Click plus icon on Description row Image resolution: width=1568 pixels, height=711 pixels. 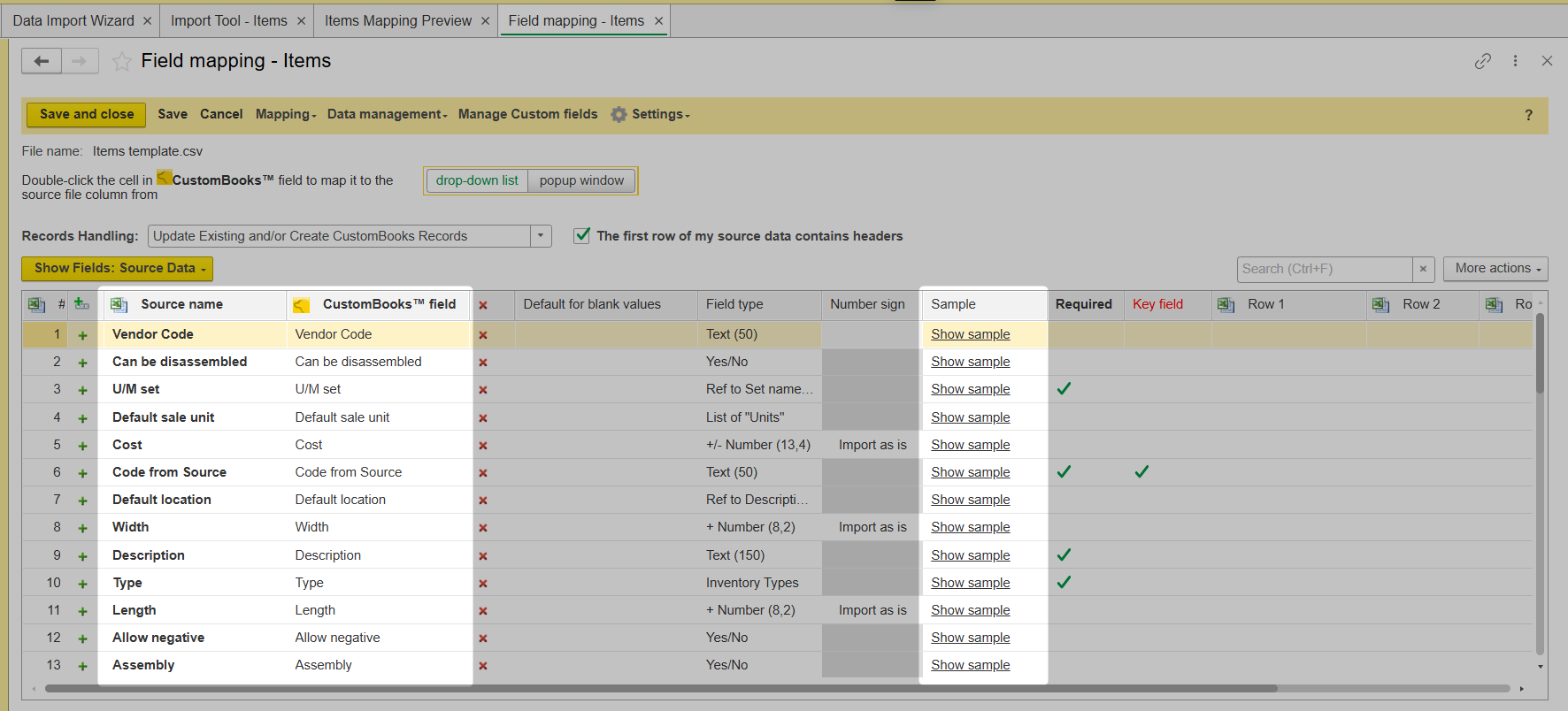[82, 556]
